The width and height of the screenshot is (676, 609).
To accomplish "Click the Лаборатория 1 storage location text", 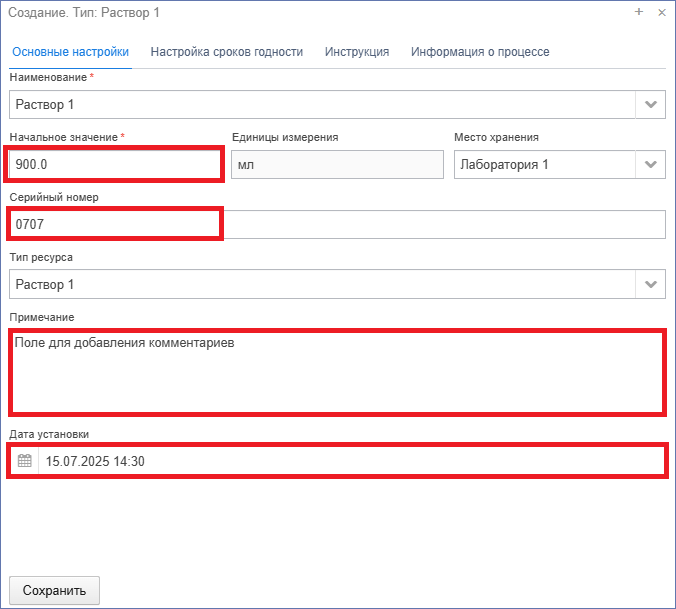I will 504,164.
